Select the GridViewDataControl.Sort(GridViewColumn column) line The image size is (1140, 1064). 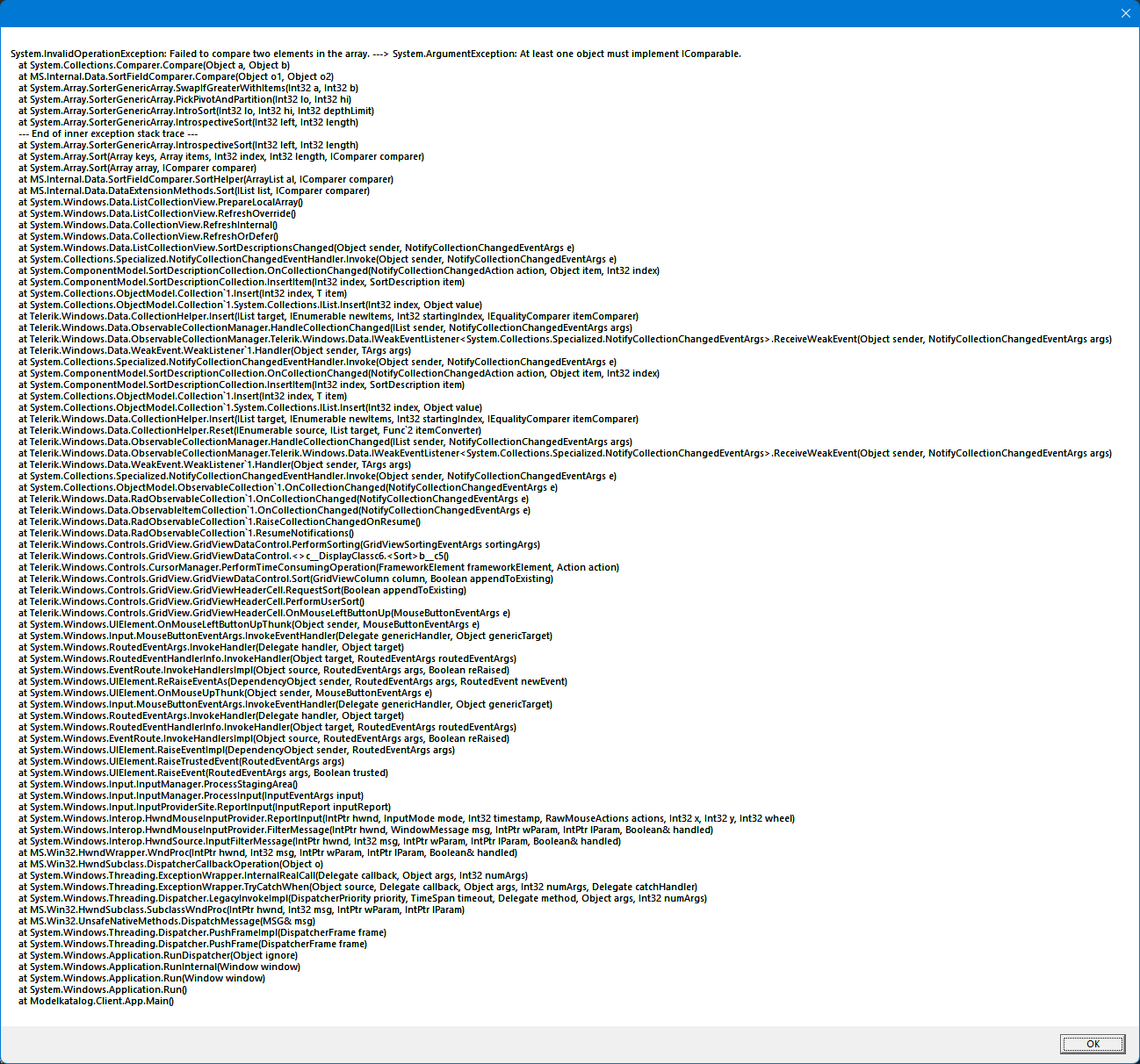286,579
